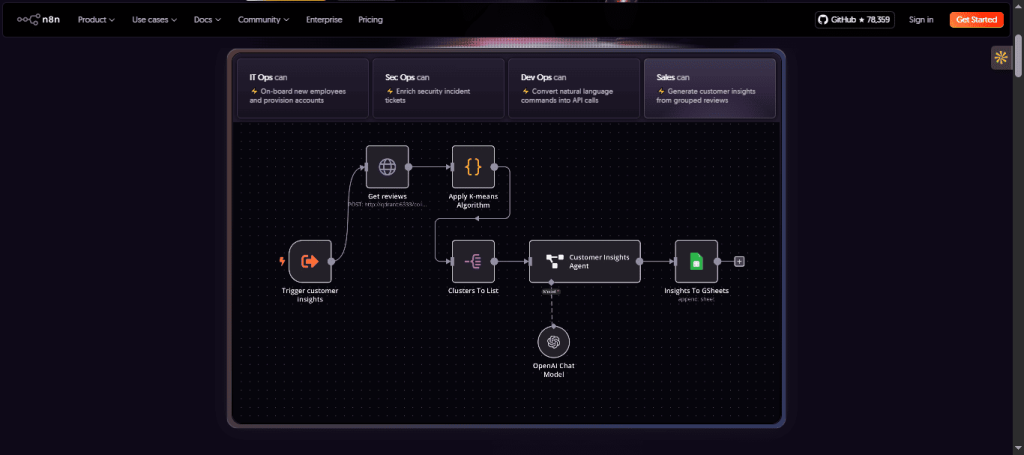Click output connector of Trigger node
The image size is (1024, 455).
coord(331,261)
